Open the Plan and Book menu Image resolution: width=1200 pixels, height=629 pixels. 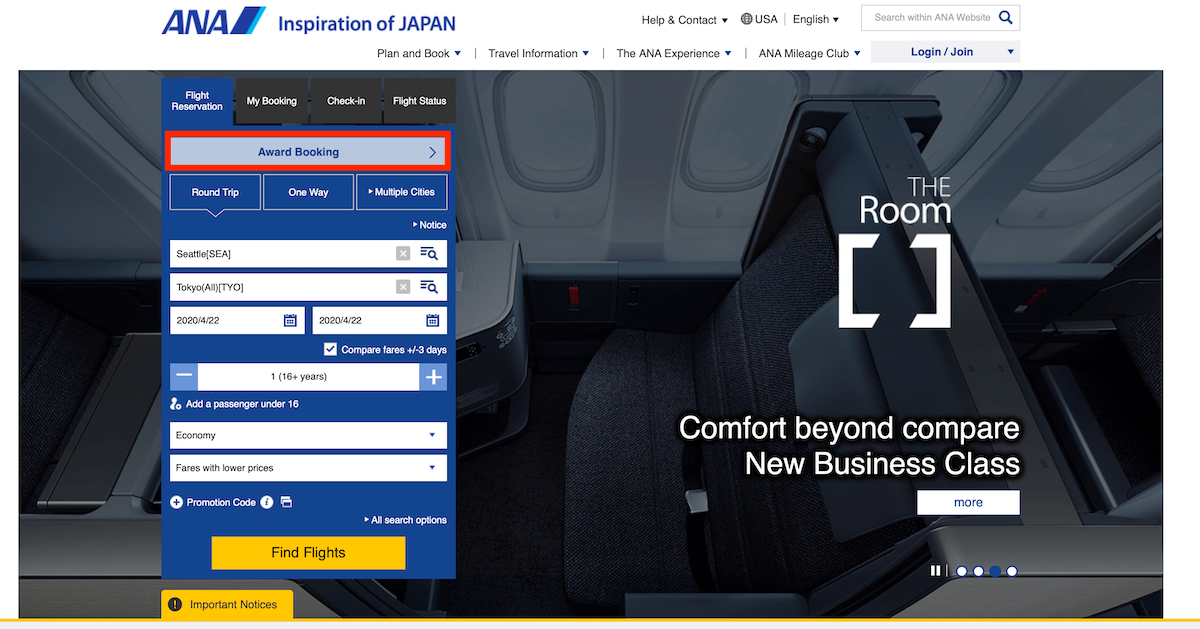click(x=419, y=54)
